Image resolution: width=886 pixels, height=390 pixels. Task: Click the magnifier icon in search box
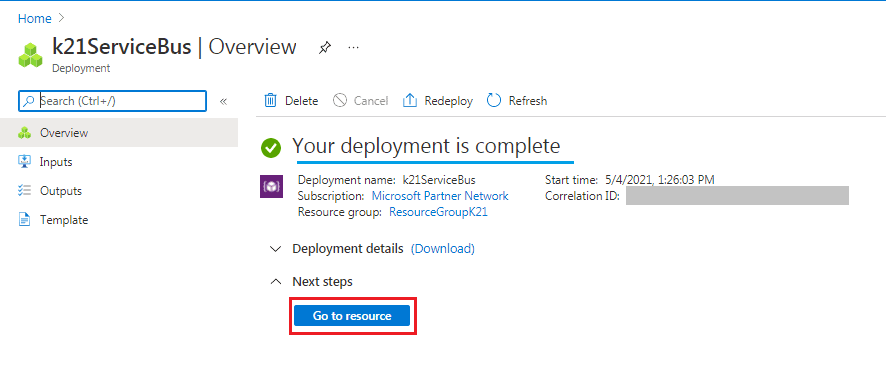tap(28, 101)
